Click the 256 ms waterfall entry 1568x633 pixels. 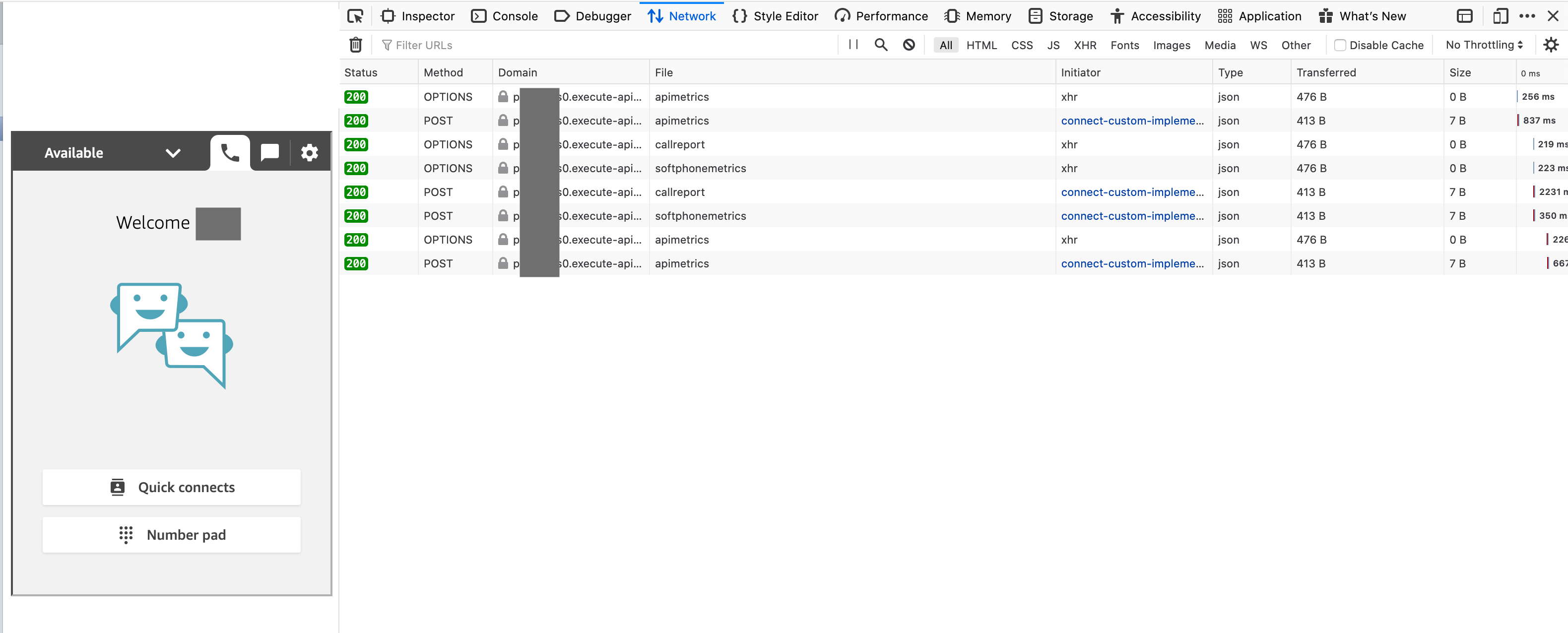(1537, 97)
